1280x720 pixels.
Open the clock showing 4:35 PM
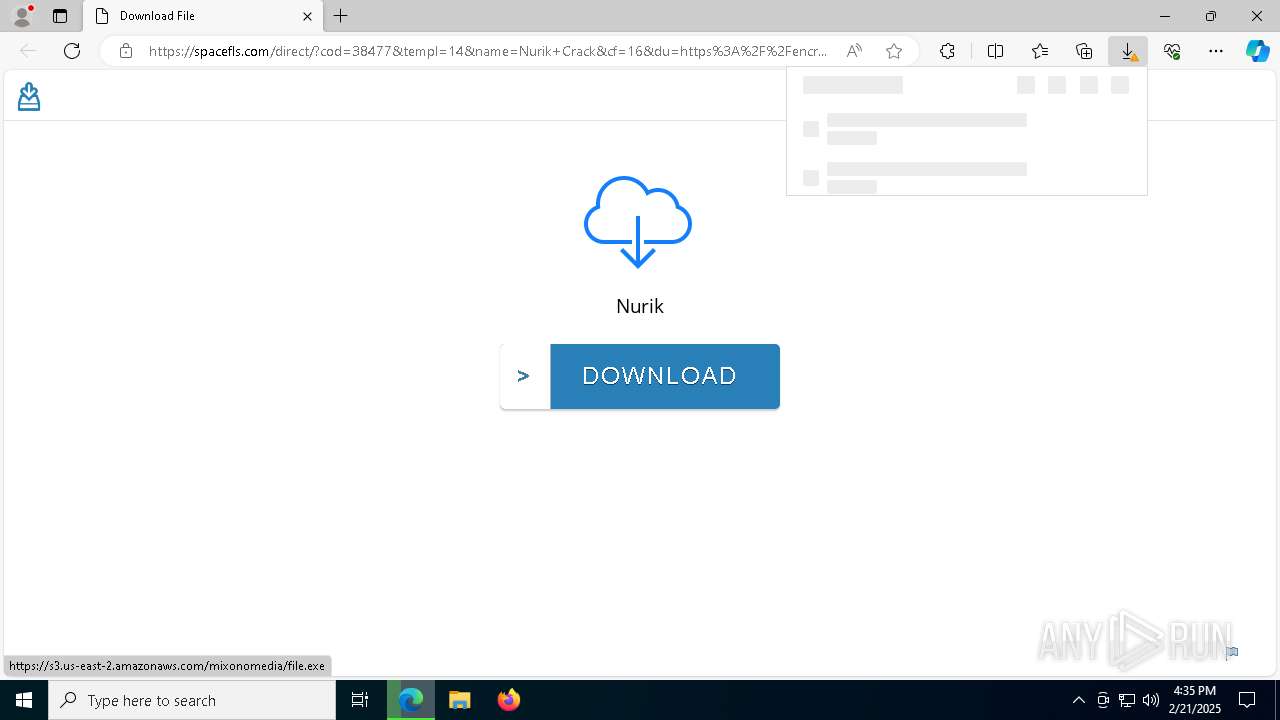coord(1194,700)
